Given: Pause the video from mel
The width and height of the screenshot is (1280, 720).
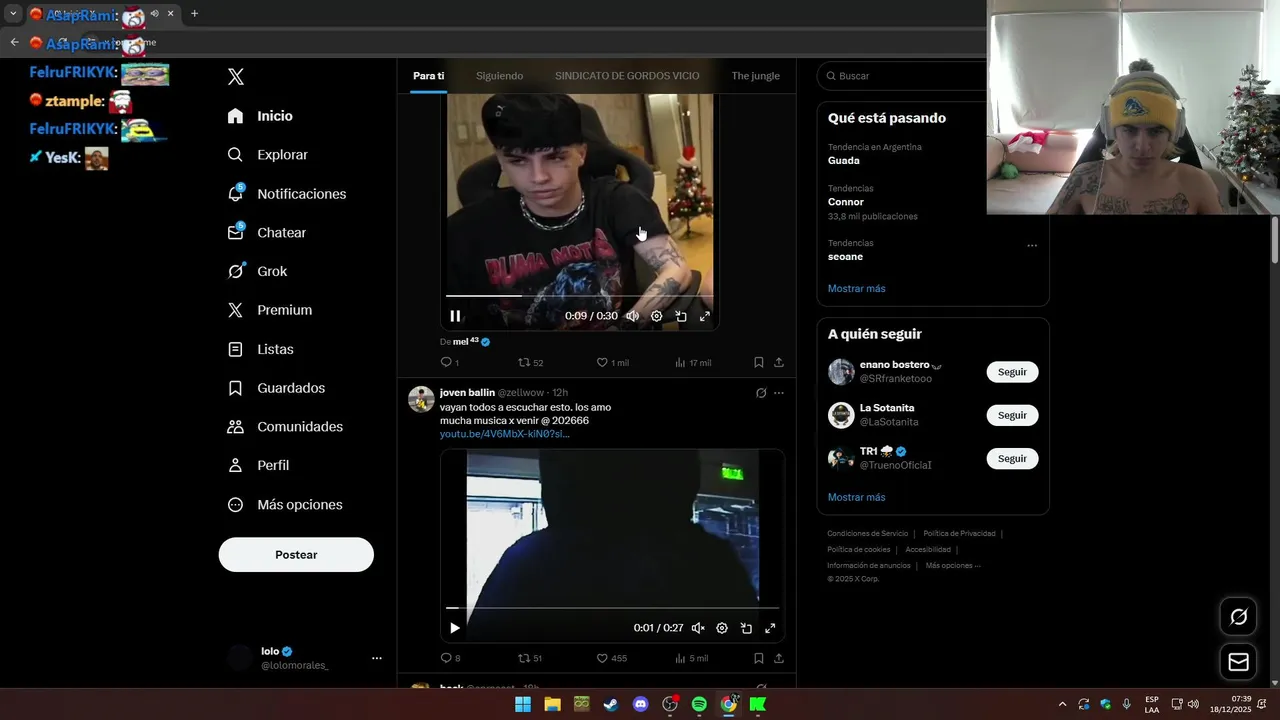Looking at the screenshot, I should click(x=455, y=316).
